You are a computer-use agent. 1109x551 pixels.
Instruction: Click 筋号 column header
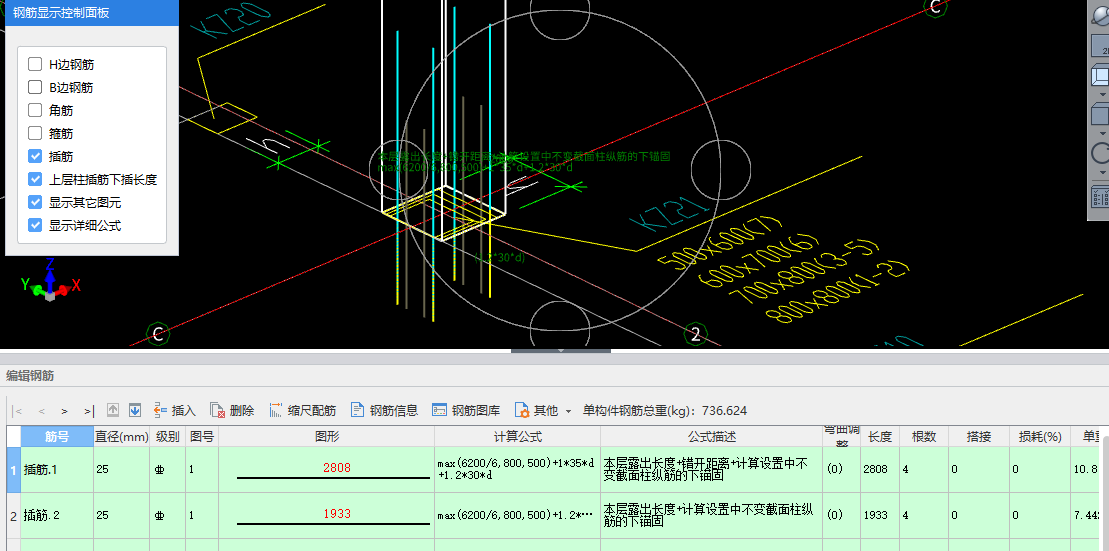click(x=57, y=436)
